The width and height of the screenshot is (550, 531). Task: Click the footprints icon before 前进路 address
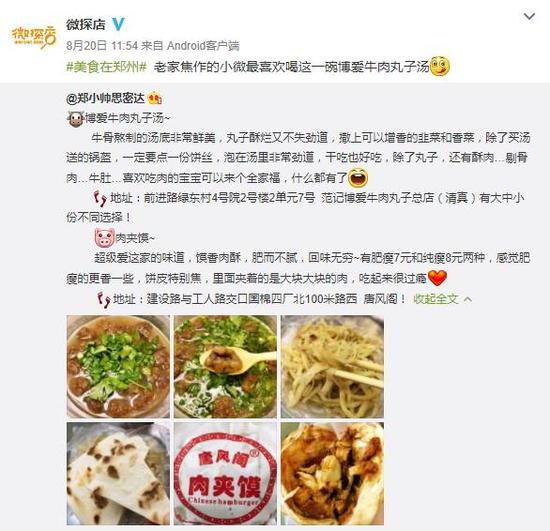[100, 199]
